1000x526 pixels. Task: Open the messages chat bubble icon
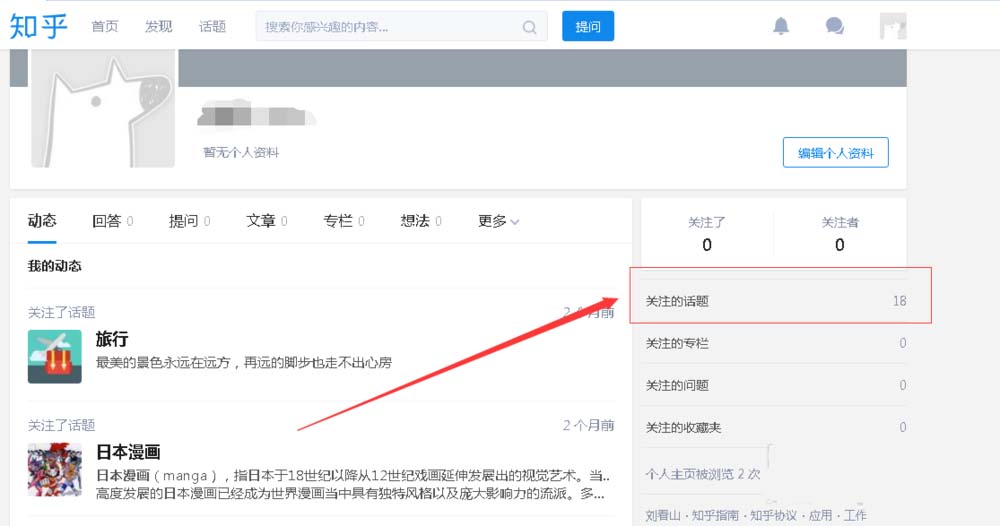(x=834, y=26)
